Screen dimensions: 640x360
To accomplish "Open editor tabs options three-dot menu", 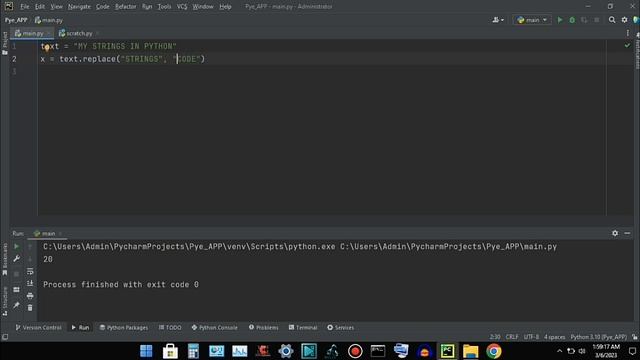I will 627,33.
